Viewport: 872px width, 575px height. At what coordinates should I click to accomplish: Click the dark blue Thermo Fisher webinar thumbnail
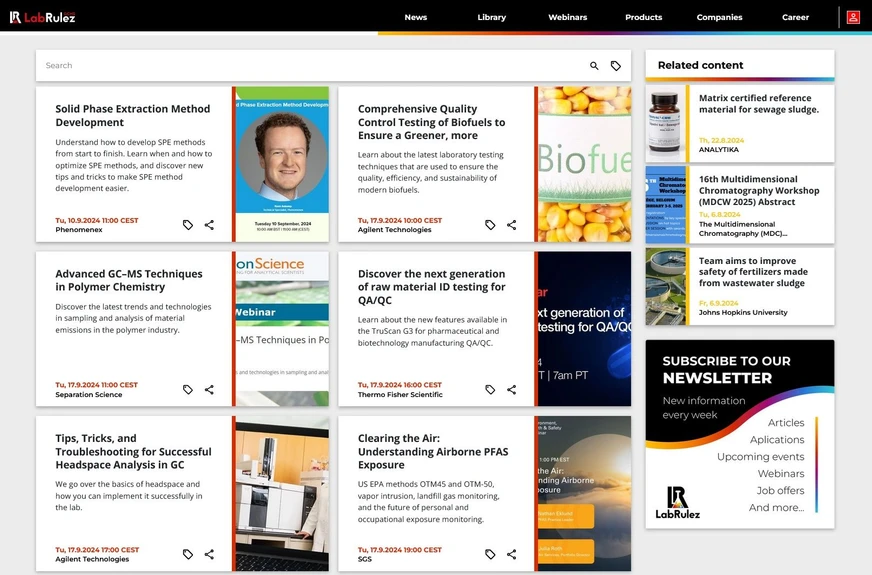click(584, 329)
